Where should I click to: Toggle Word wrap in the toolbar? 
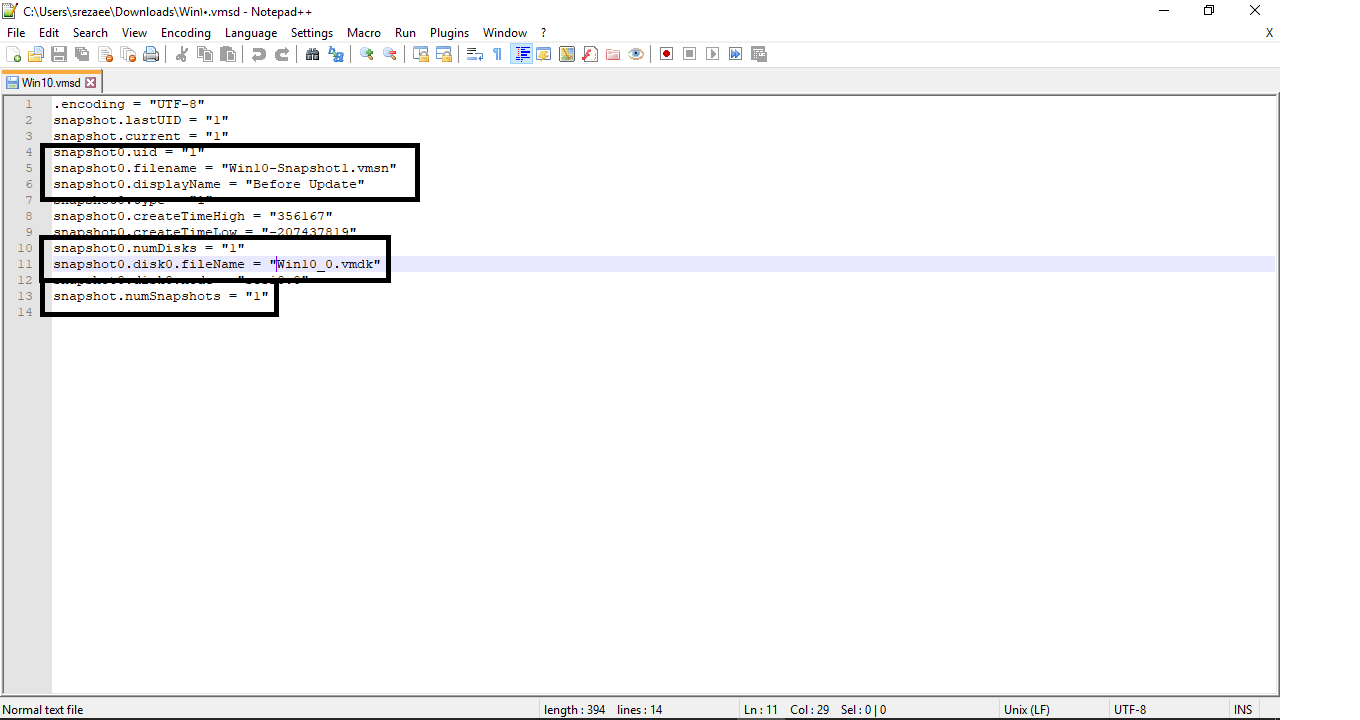tap(475, 54)
